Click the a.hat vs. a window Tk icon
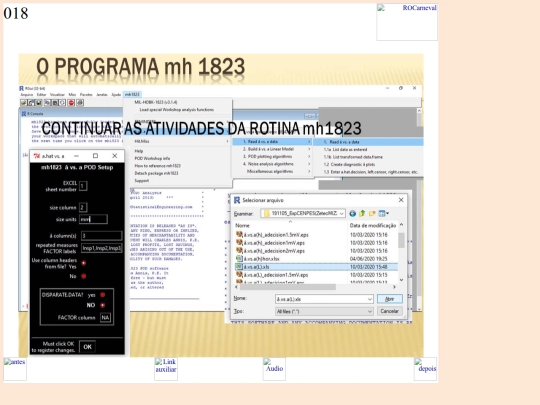The width and height of the screenshot is (540, 405). coord(37,156)
